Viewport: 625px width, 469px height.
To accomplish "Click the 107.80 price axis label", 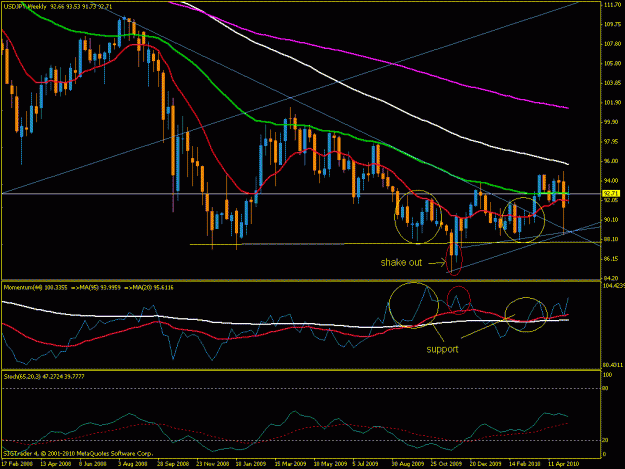I will 612,44.
